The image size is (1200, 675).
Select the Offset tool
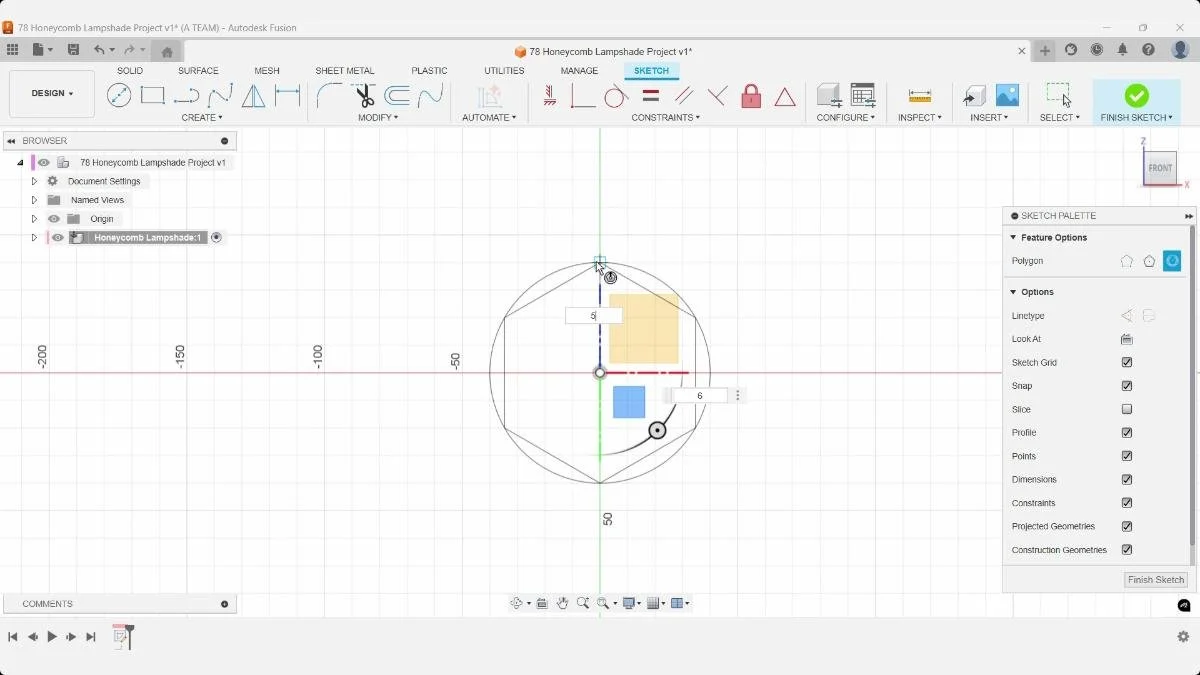[x=397, y=96]
